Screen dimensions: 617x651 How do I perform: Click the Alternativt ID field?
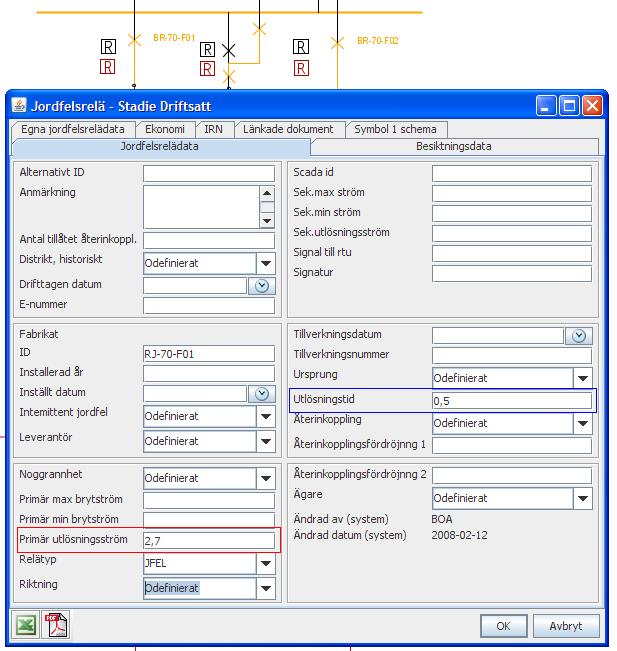(209, 174)
